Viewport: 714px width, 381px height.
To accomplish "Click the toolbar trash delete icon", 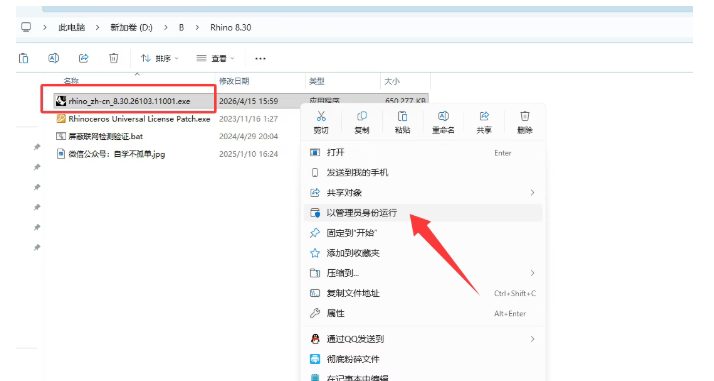I will click(113, 58).
